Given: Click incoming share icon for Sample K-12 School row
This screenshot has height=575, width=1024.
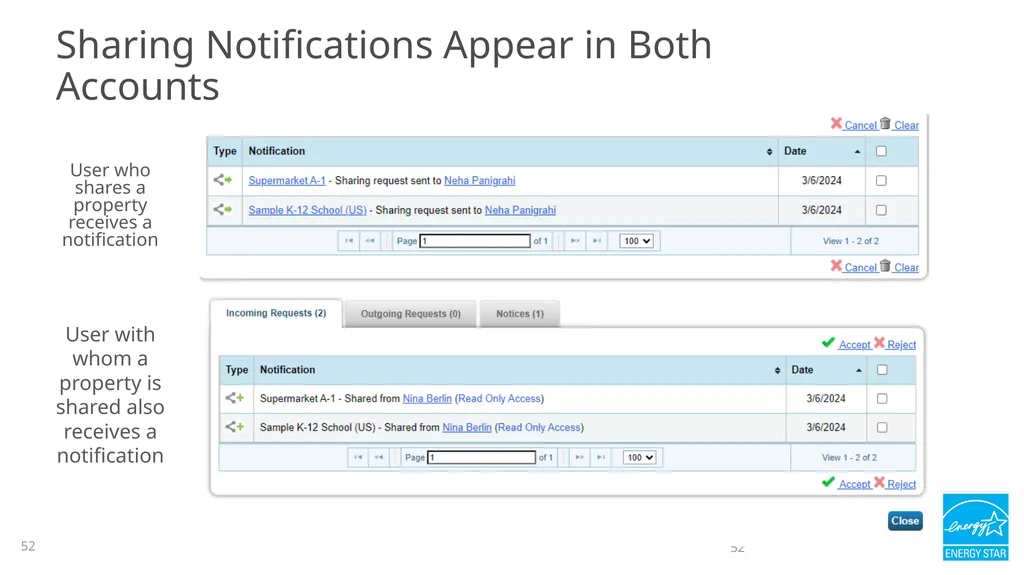Looking at the screenshot, I should coord(234,427).
